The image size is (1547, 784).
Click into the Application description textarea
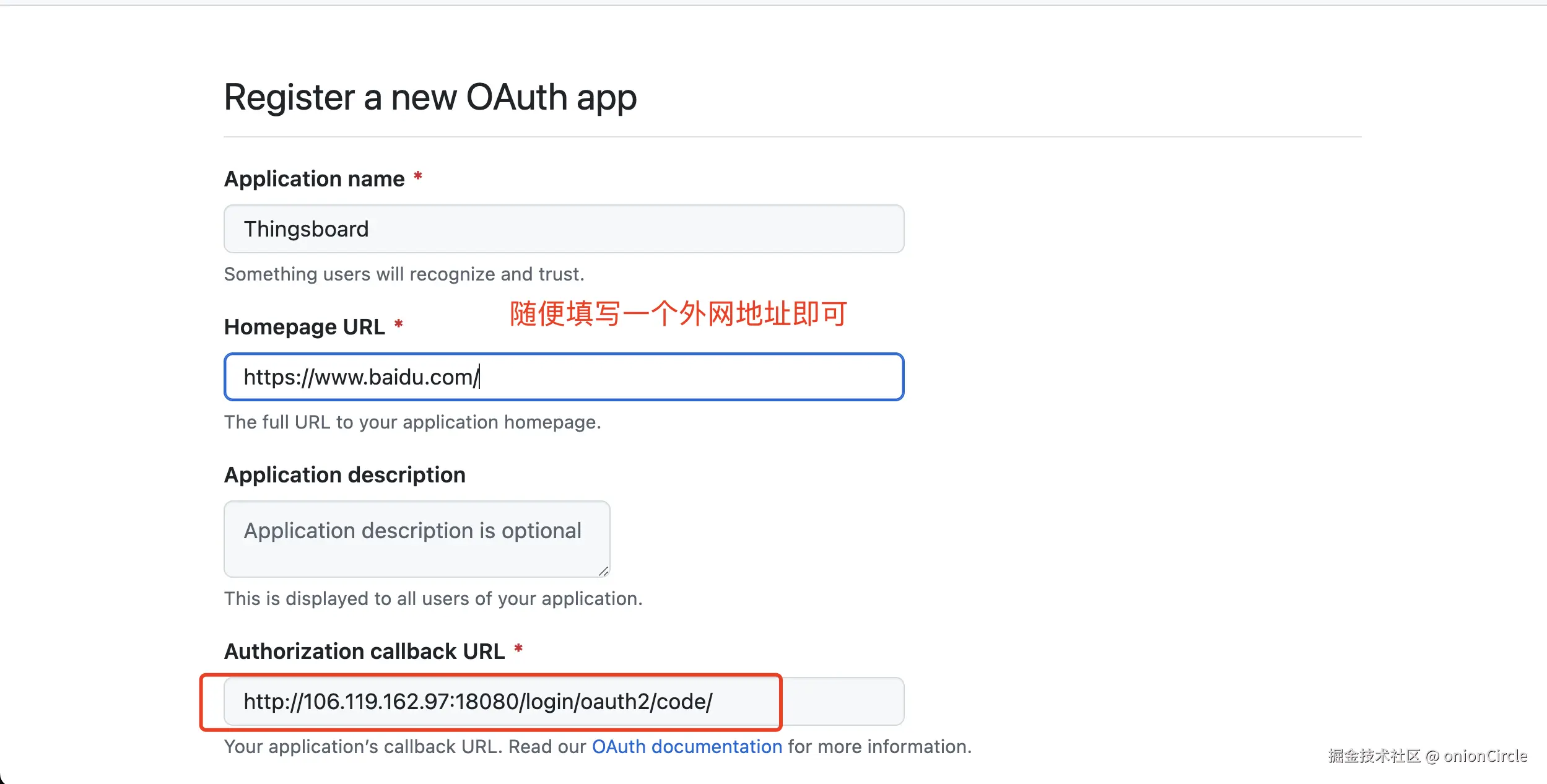pyautogui.click(x=417, y=539)
